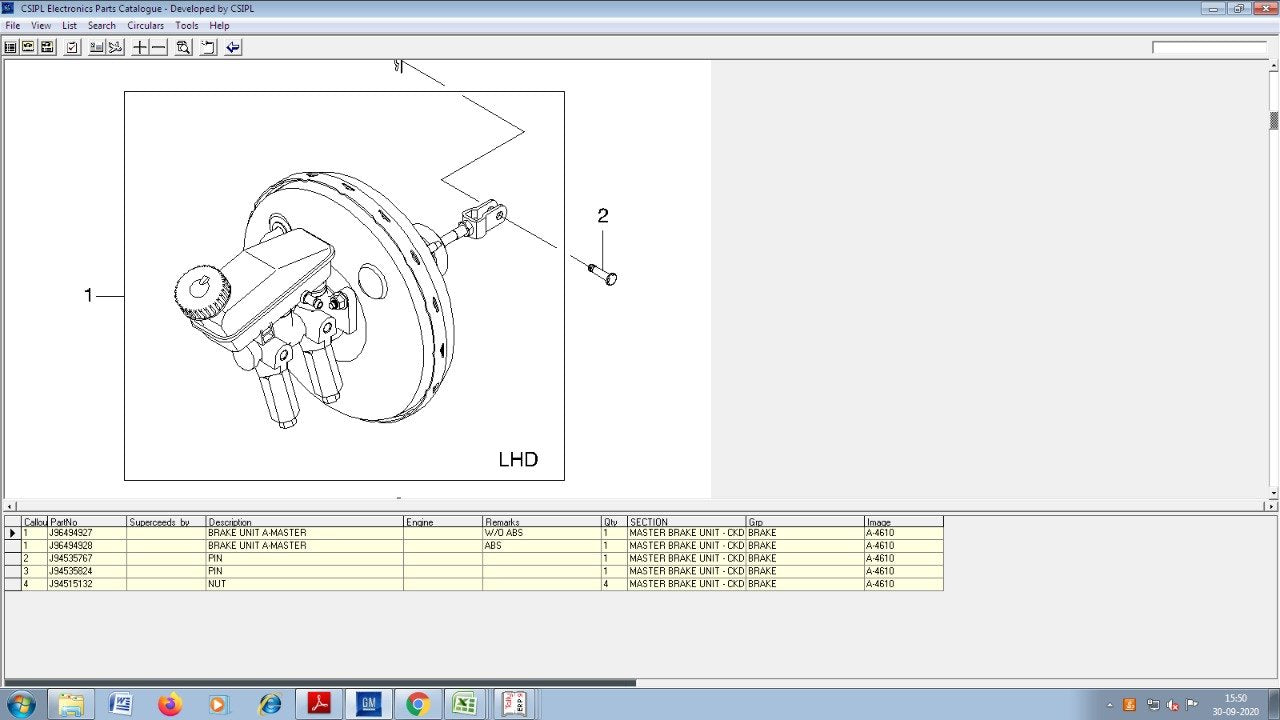This screenshot has height=720, width=1280.
Task: Click the Image column header
Action: pyautogui.click(x=904, y=522)
